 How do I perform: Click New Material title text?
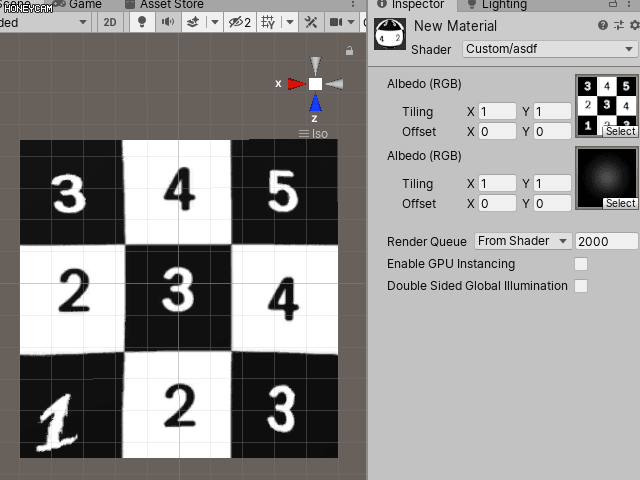(x=455, y=26)
